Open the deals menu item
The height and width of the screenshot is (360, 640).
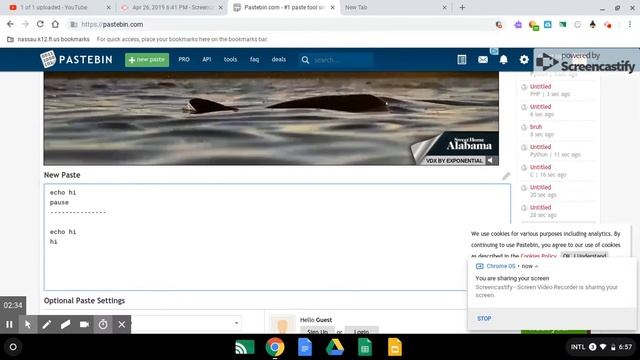[x=279, y=60]
